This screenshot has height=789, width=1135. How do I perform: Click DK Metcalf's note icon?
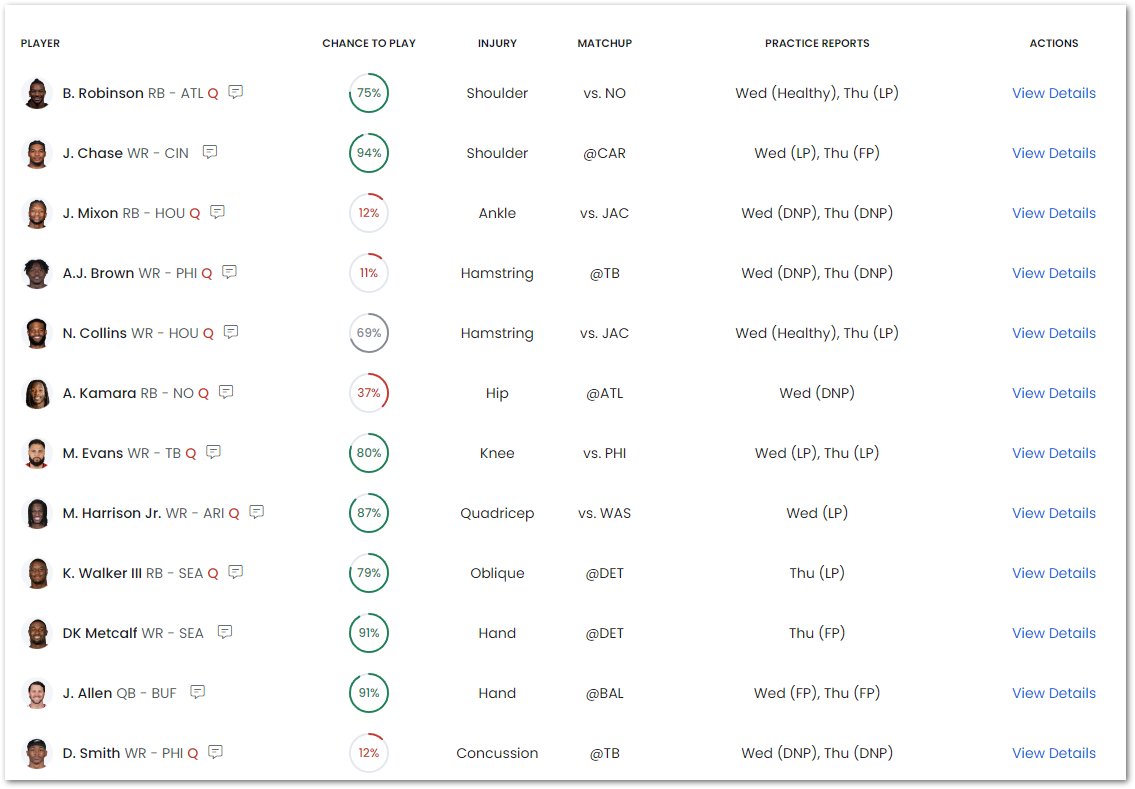pos(225,633)
